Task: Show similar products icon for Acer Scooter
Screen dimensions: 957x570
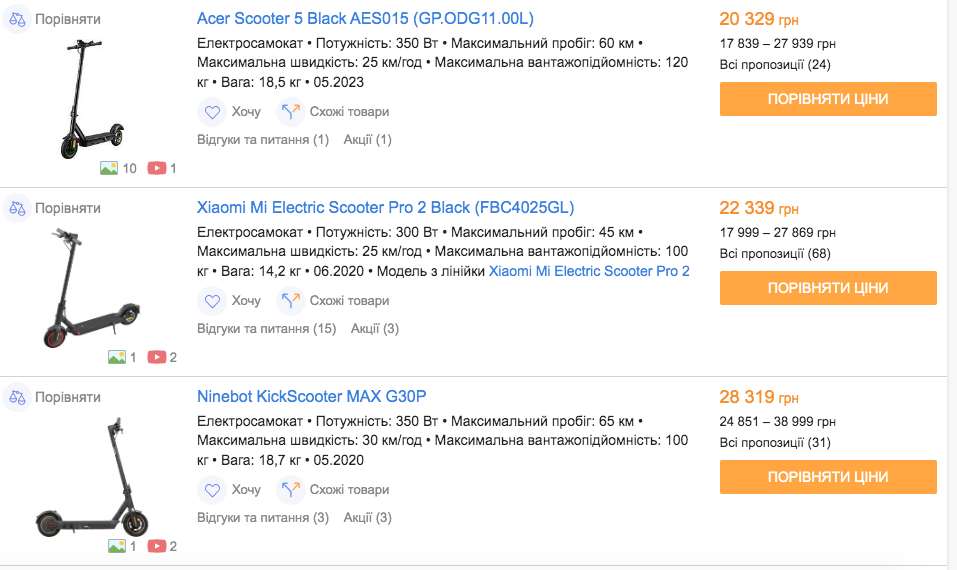Action: 290,112
